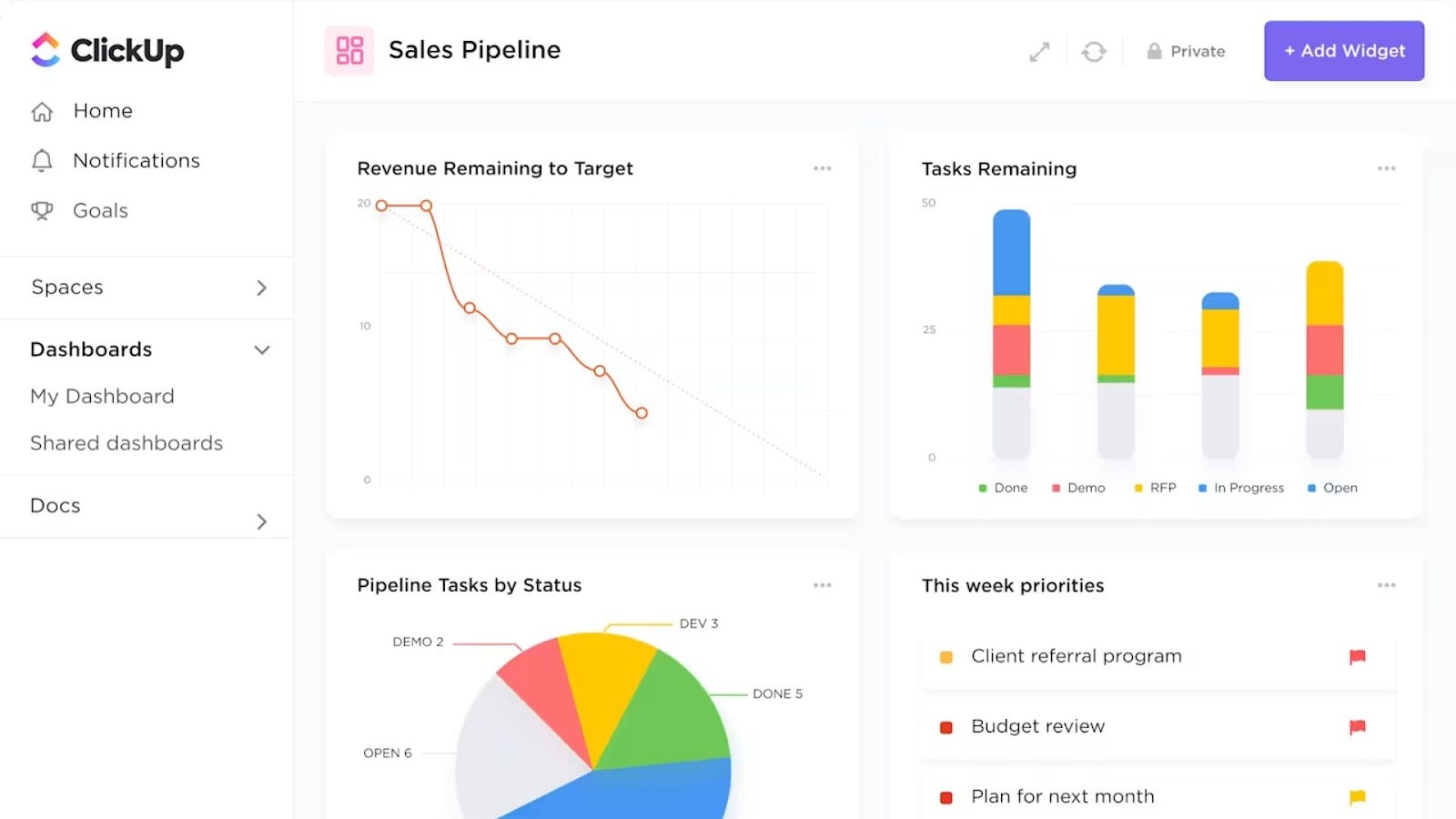Screen dimensions: 1456x819
Task: Enter fullscreen using the expand arrows icon
Action: coord(1038,51)
